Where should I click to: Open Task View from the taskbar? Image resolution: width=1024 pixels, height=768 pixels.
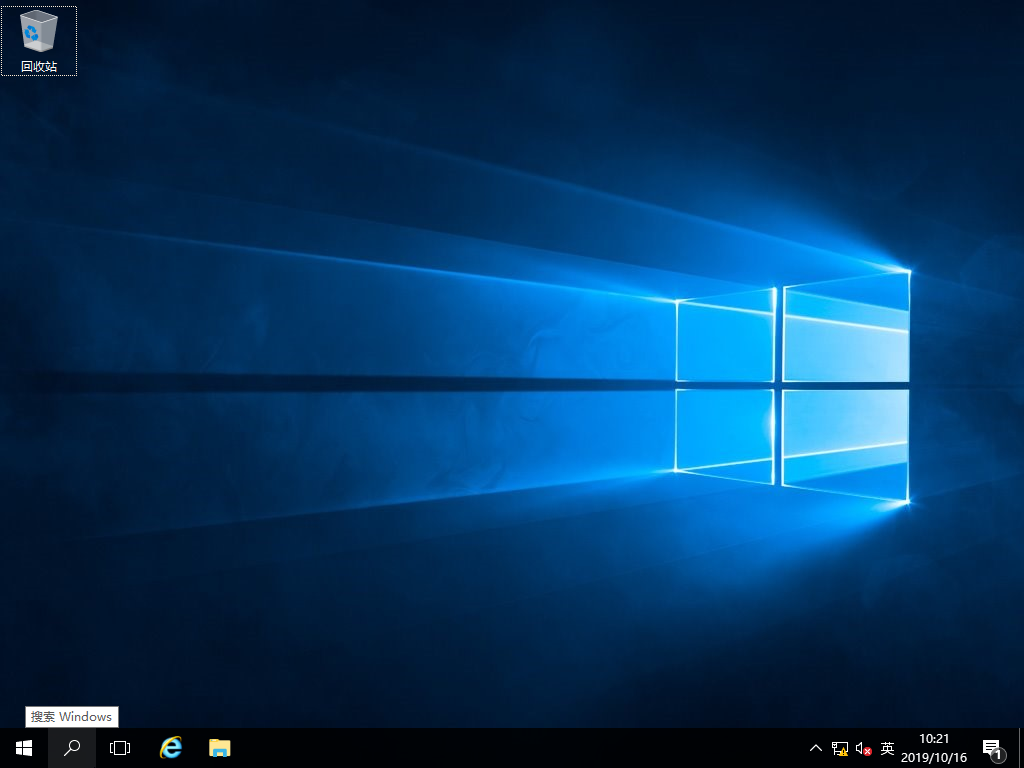click(120, 748)
